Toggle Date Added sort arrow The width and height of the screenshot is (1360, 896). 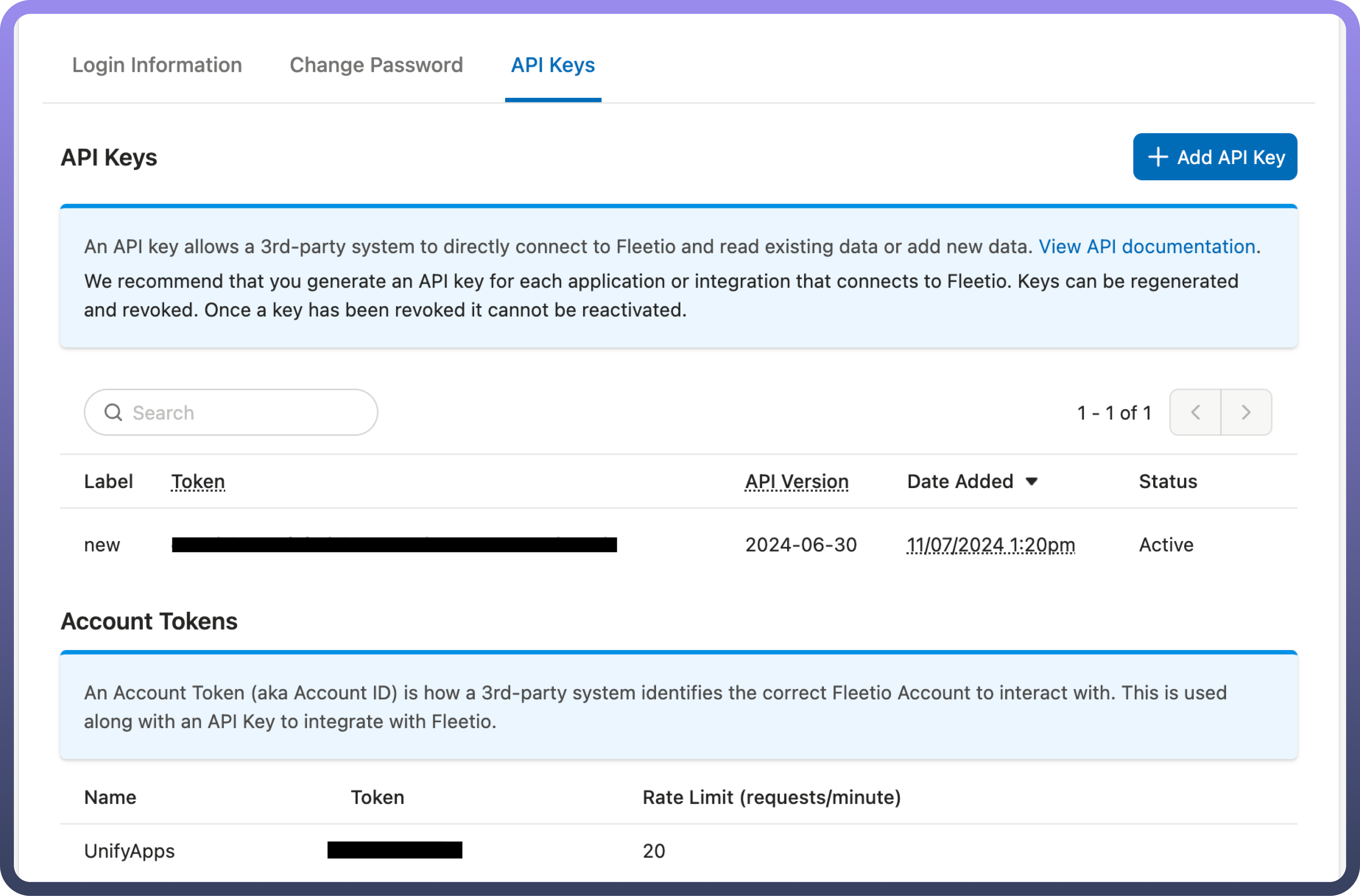(x=1031, y=481)
